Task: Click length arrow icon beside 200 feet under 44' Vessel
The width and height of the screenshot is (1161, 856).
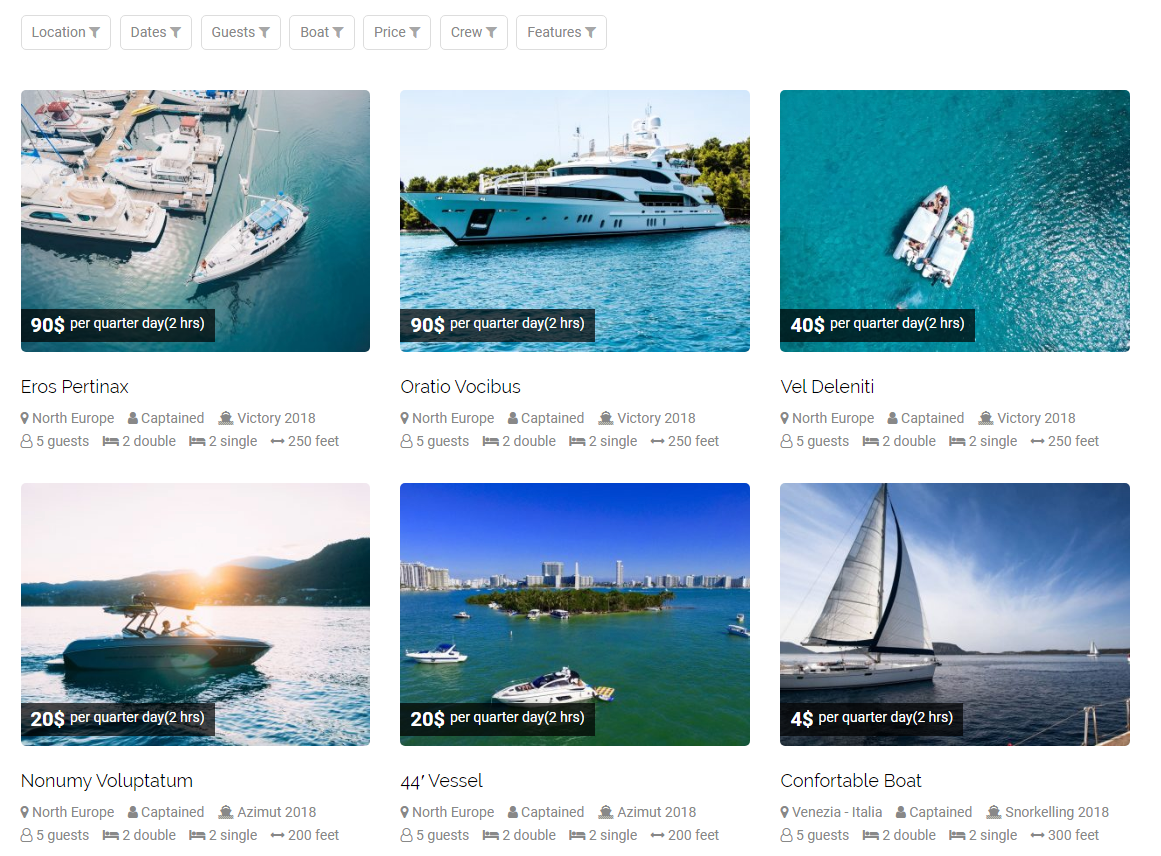Action: coord(658,835)
